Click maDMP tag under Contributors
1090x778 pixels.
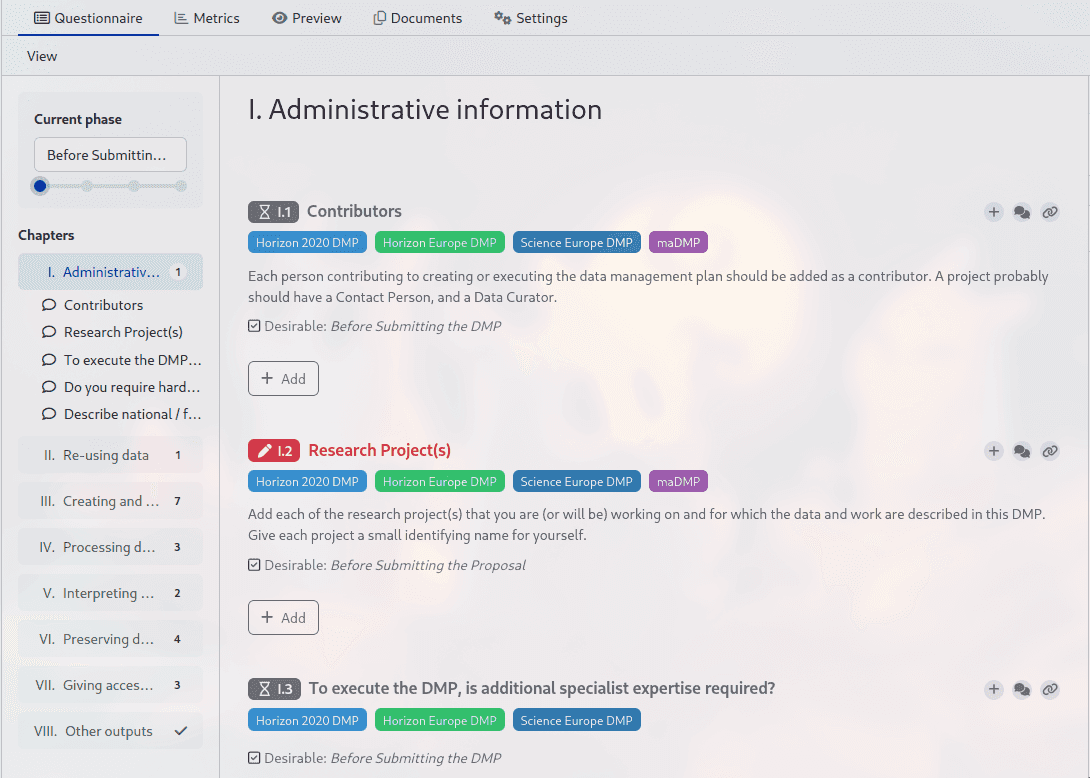pyautogui.click(x=678, y=242)
